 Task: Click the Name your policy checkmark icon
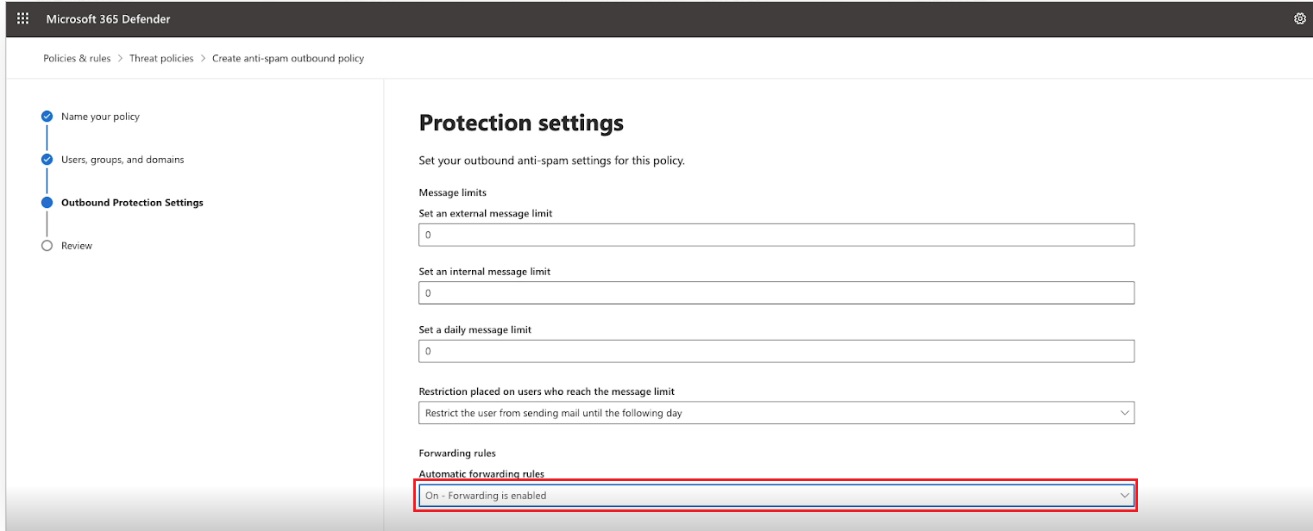(46, 117)
